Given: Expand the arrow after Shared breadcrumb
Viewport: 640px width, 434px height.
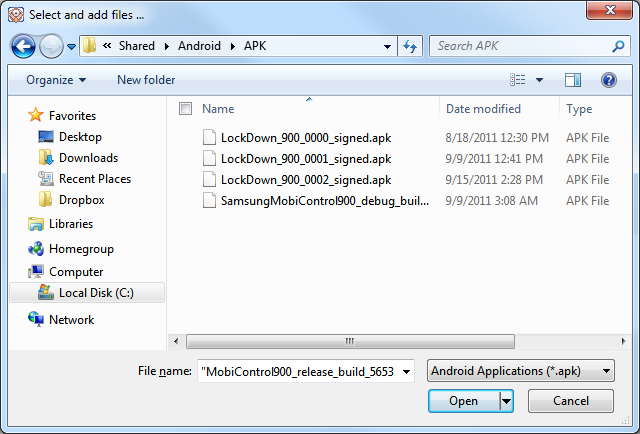Looking at the screenshot, I should click(x=167, y=47).
